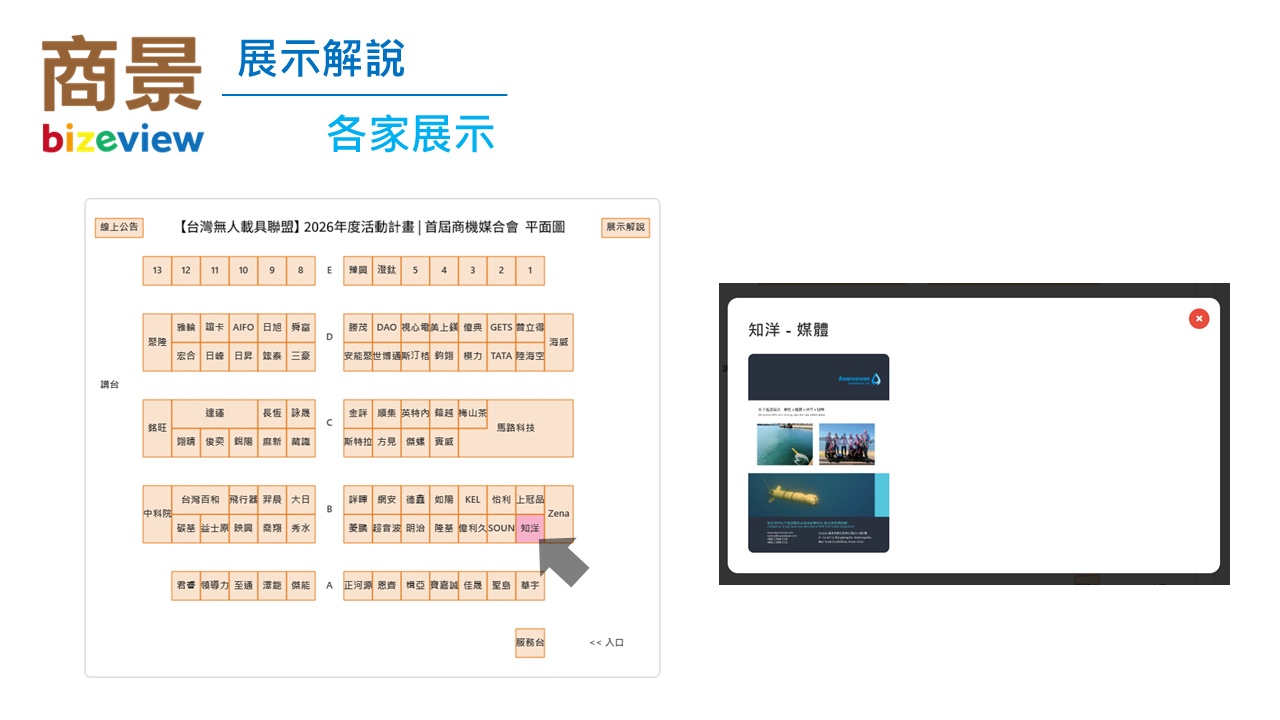The width and height of the screenshot is (1280, 720).
Task: Click the KEL booth in row B
Action: (473, 499)
